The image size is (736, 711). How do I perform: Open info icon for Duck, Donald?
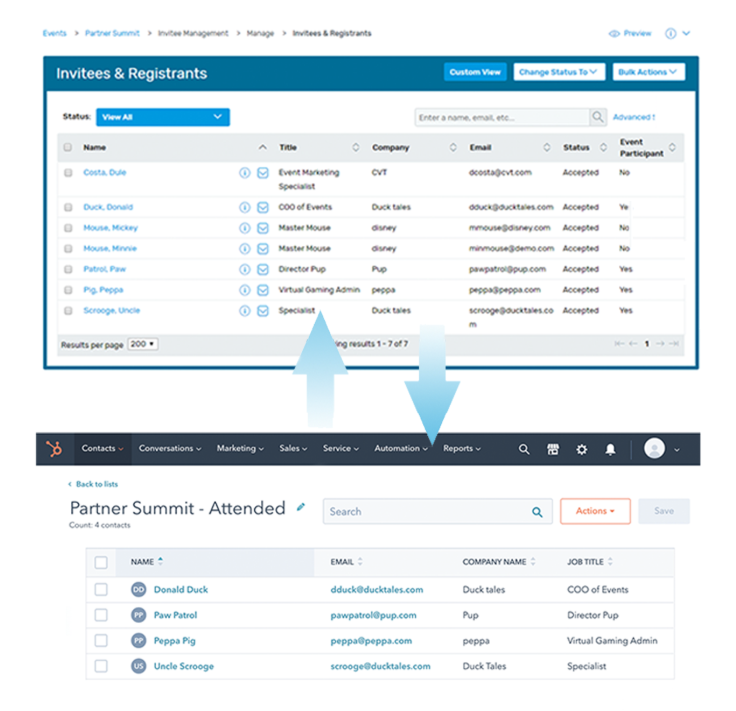click(x=245, y=207)
